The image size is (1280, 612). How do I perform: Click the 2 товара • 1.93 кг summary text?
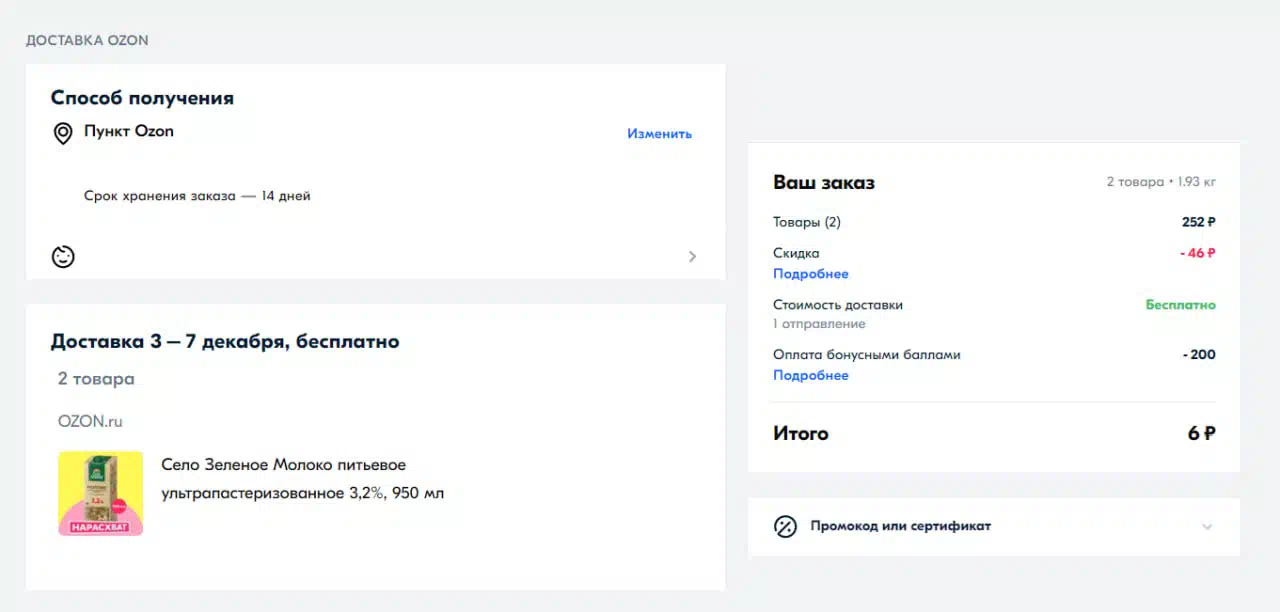[1161, 182]
